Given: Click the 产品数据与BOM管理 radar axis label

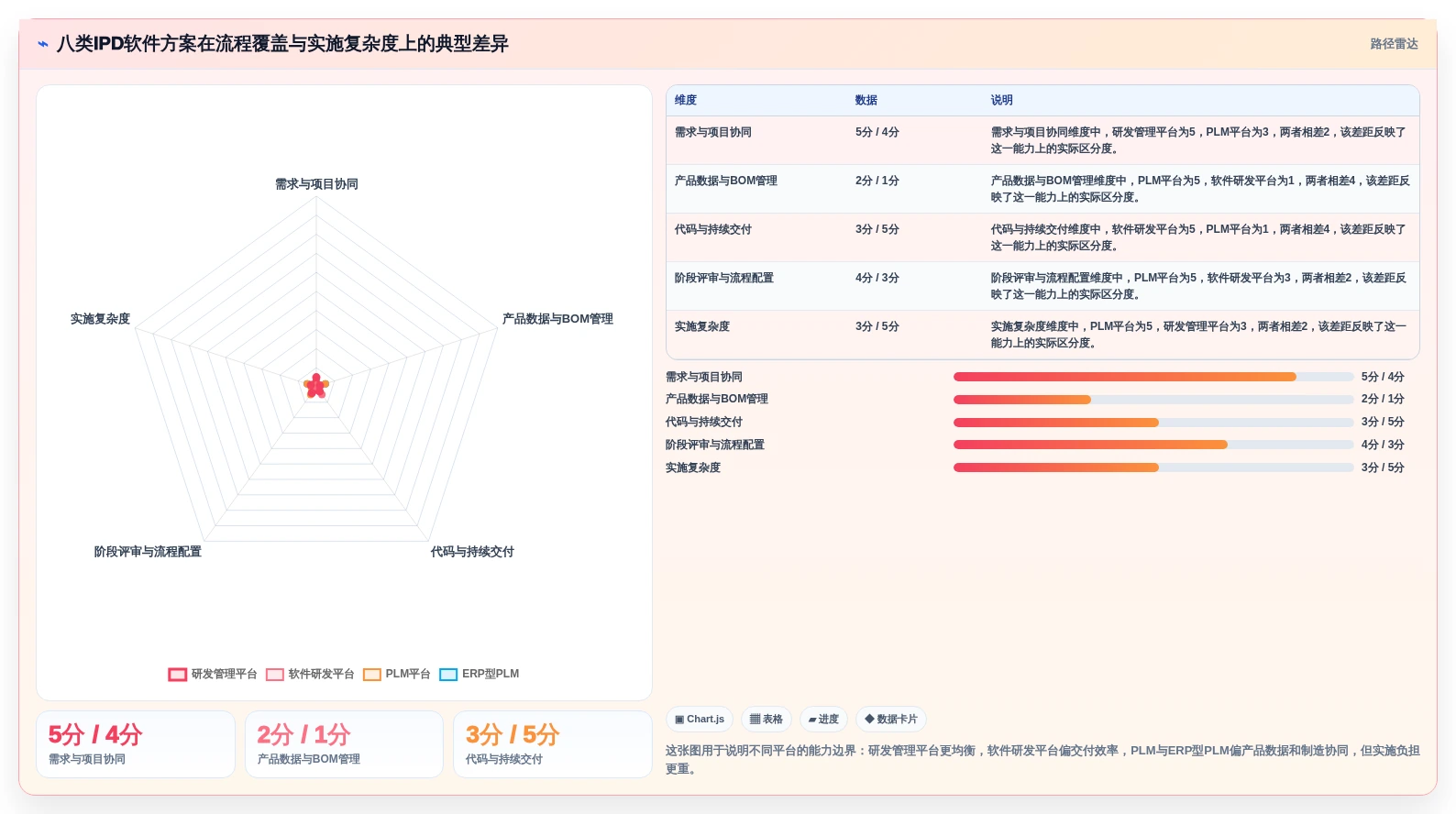Looking at the screenshot, I should tap(557, 319).
